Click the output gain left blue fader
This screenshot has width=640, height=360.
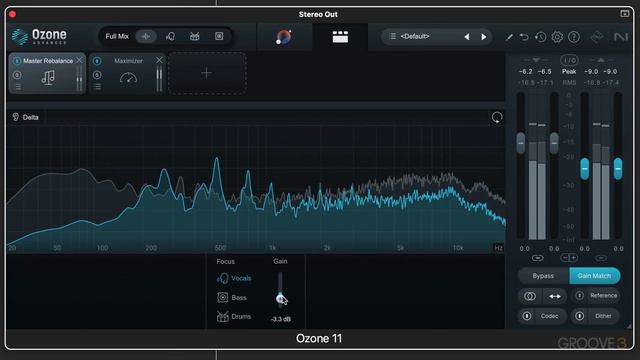click(584, 169)
